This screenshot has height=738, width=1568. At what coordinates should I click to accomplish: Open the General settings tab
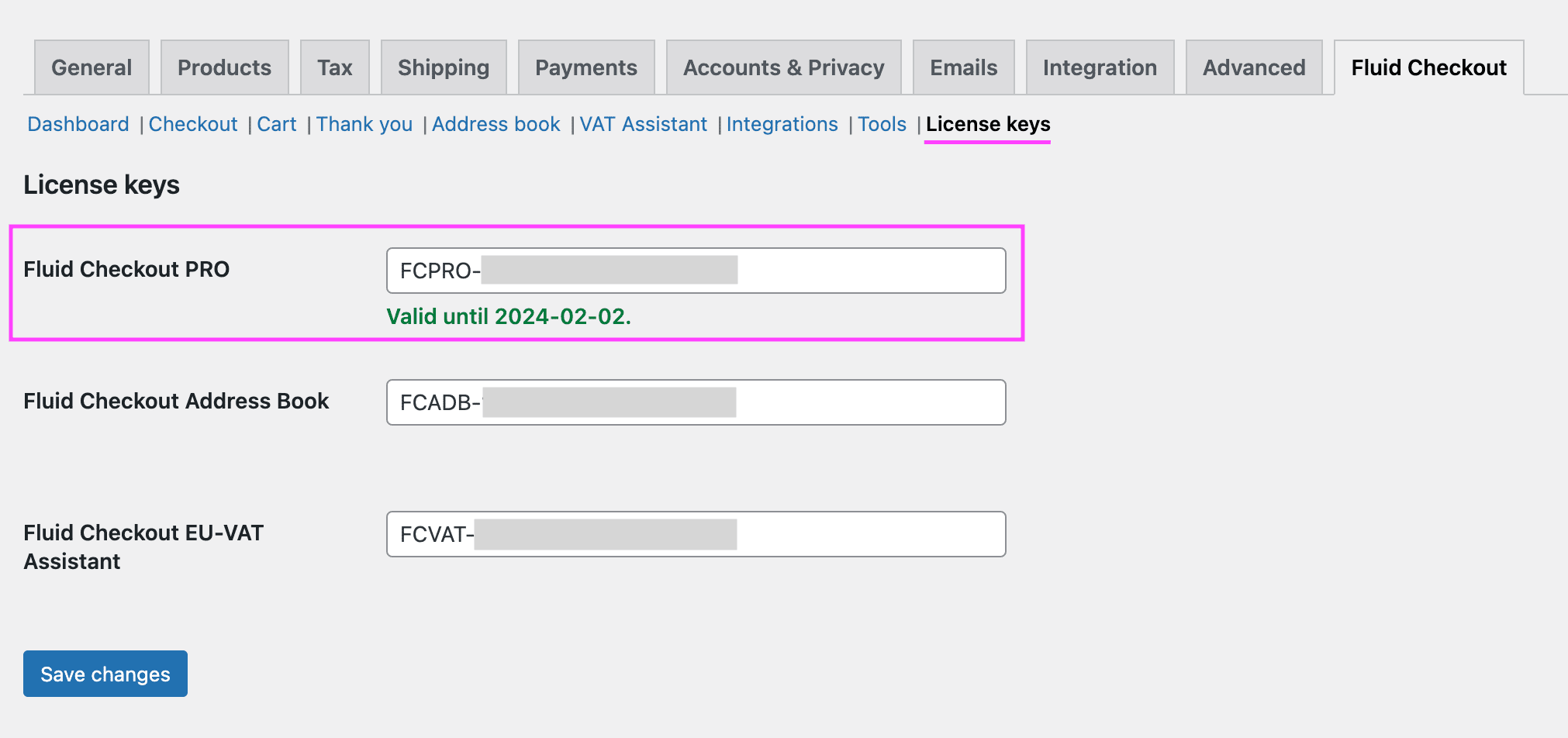92,68
